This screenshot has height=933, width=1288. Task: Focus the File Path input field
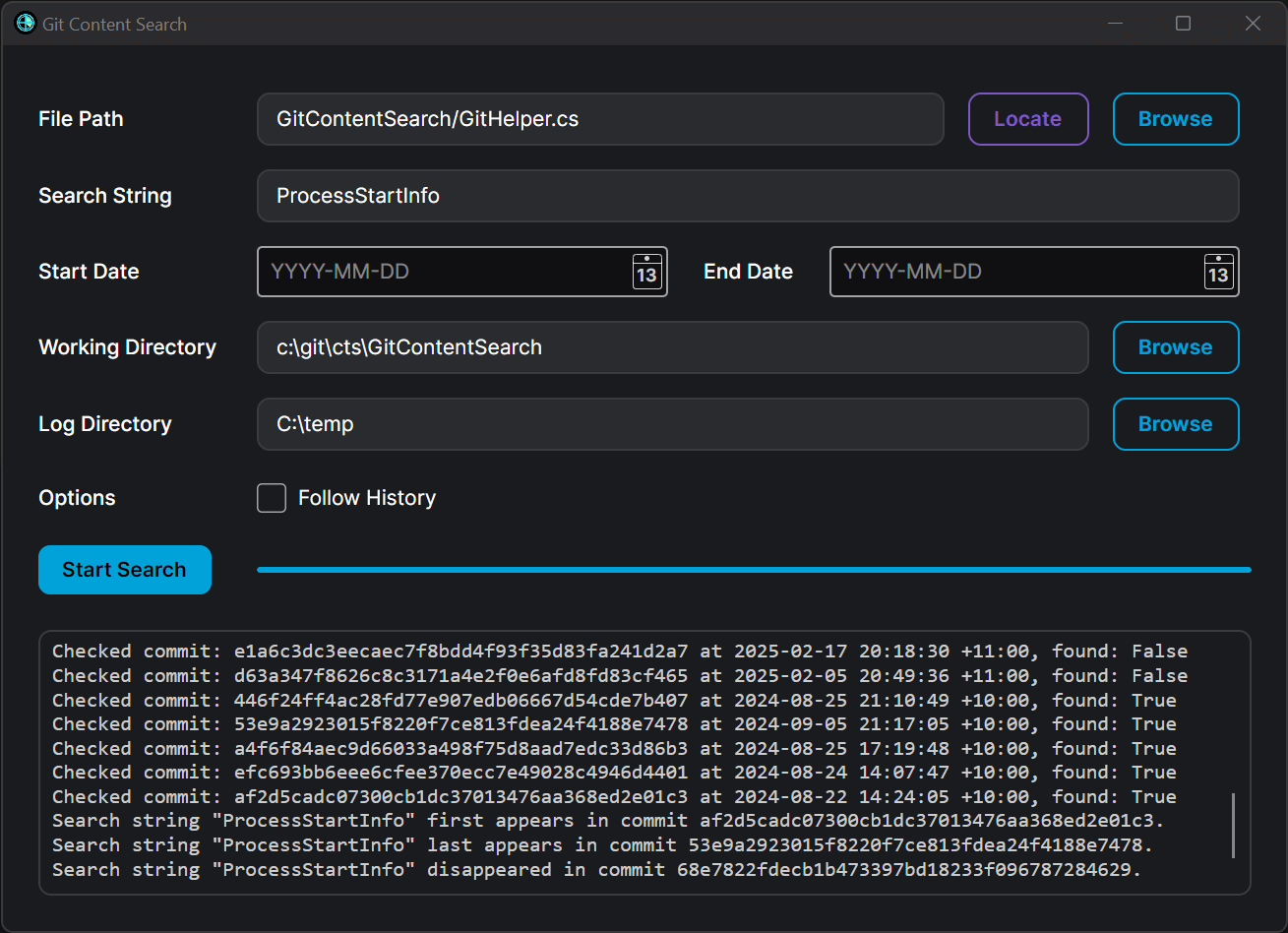pos(600,119)
